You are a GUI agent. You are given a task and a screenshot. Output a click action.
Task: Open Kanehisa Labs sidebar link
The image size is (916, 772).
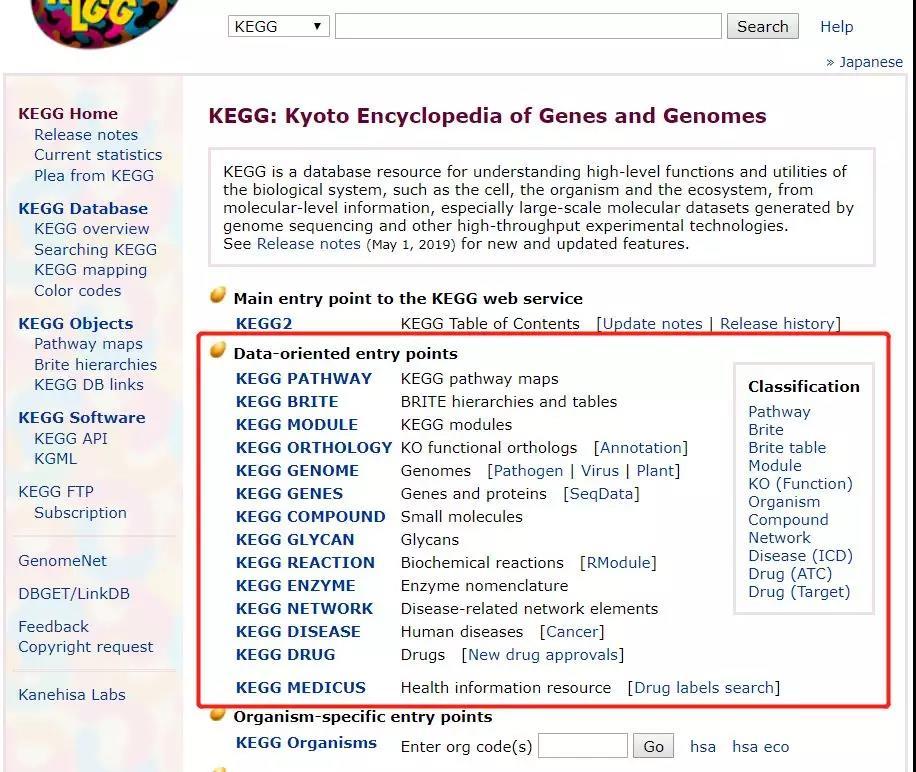(72, 694)
